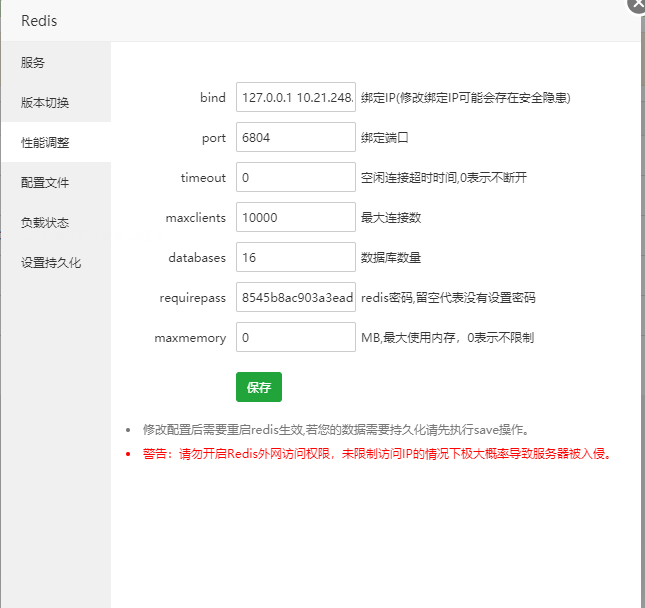Click the databases label

tap(197, 258)
